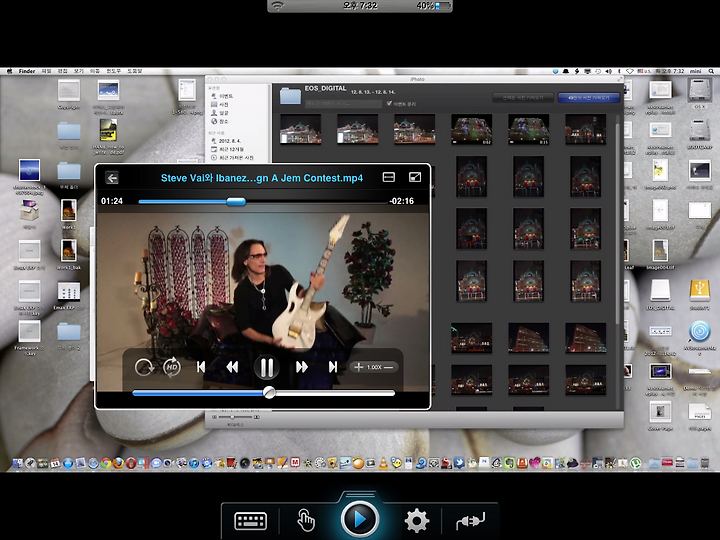
Task: Open the Finder menu in the Mac menu bar
Action: (27, 71)
